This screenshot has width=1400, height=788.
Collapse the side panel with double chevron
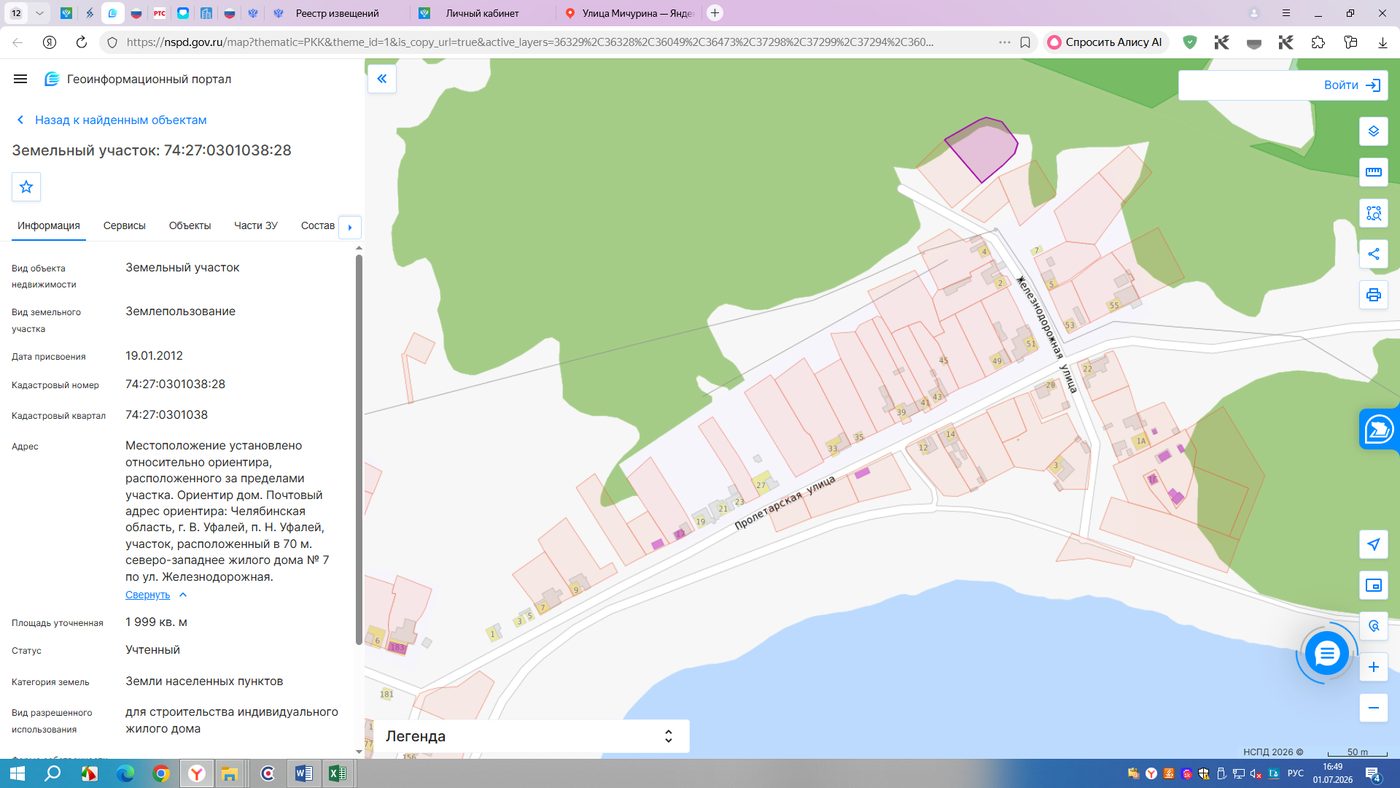[x=382, y=78]
